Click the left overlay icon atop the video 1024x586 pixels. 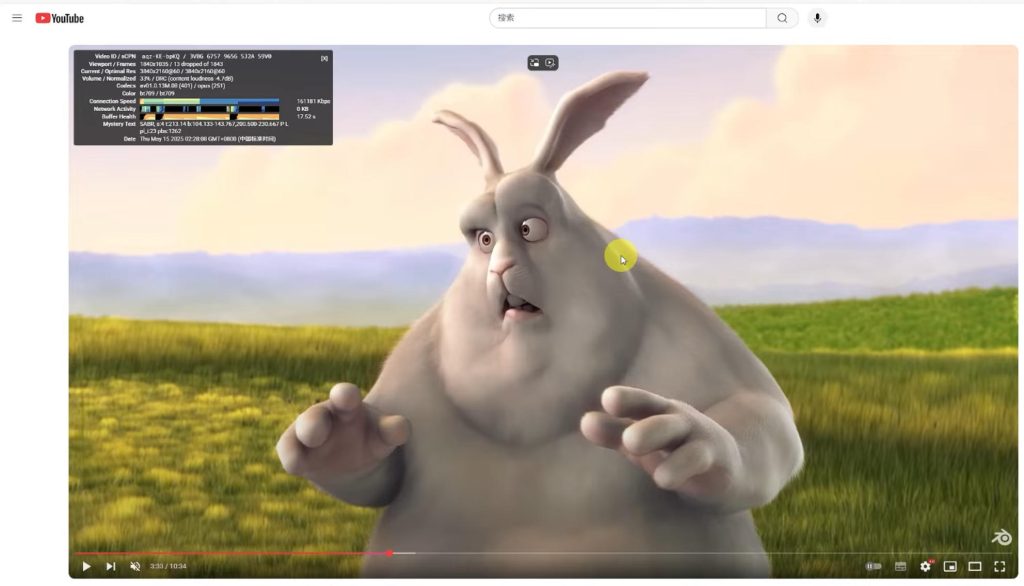click(535, 63)
